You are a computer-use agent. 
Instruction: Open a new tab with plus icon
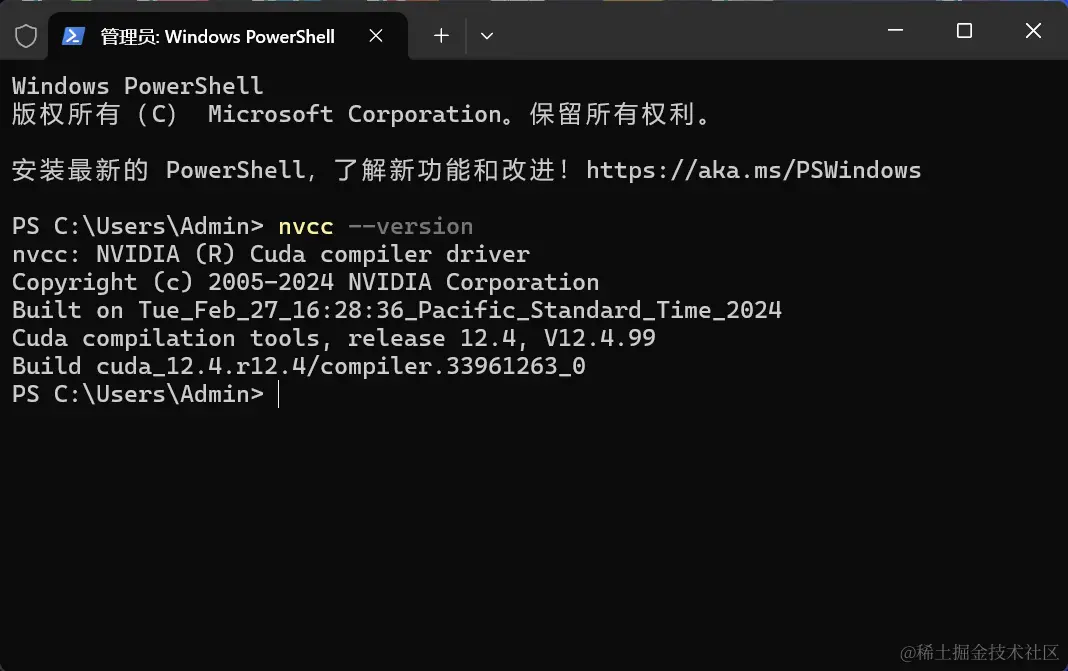[441, 36]
